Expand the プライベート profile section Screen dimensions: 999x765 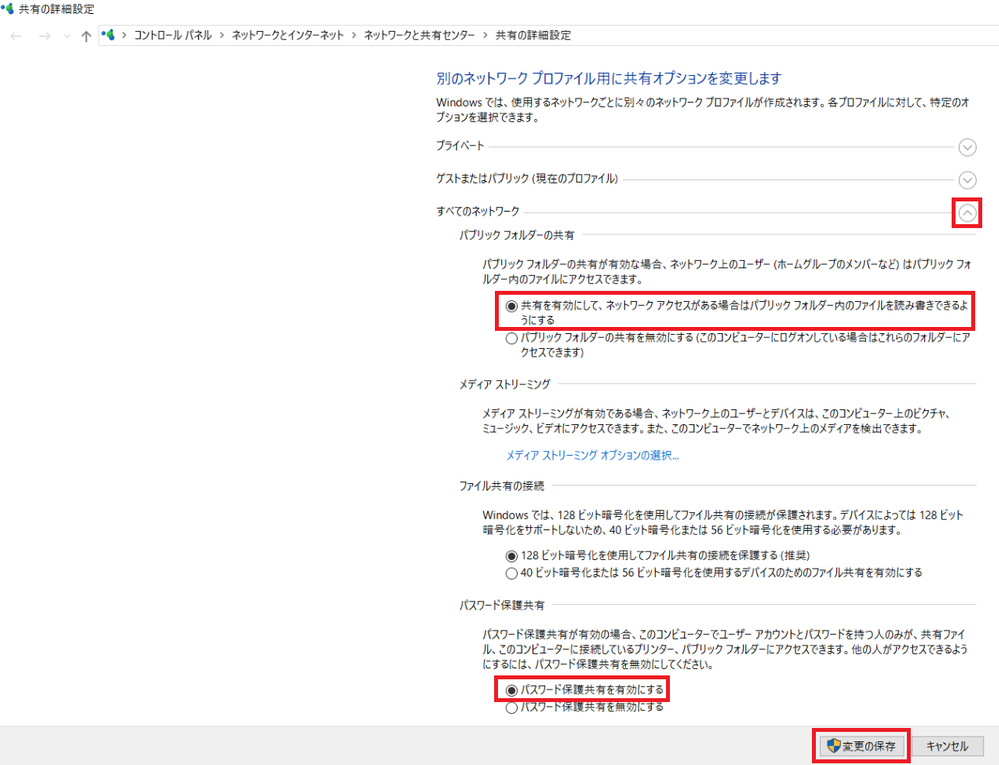[967, 148]
